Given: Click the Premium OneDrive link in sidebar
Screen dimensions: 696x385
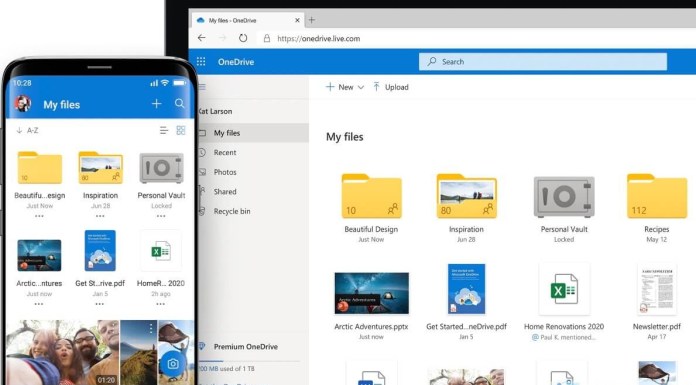Looking at the screenshot, I should coord(245,346).
